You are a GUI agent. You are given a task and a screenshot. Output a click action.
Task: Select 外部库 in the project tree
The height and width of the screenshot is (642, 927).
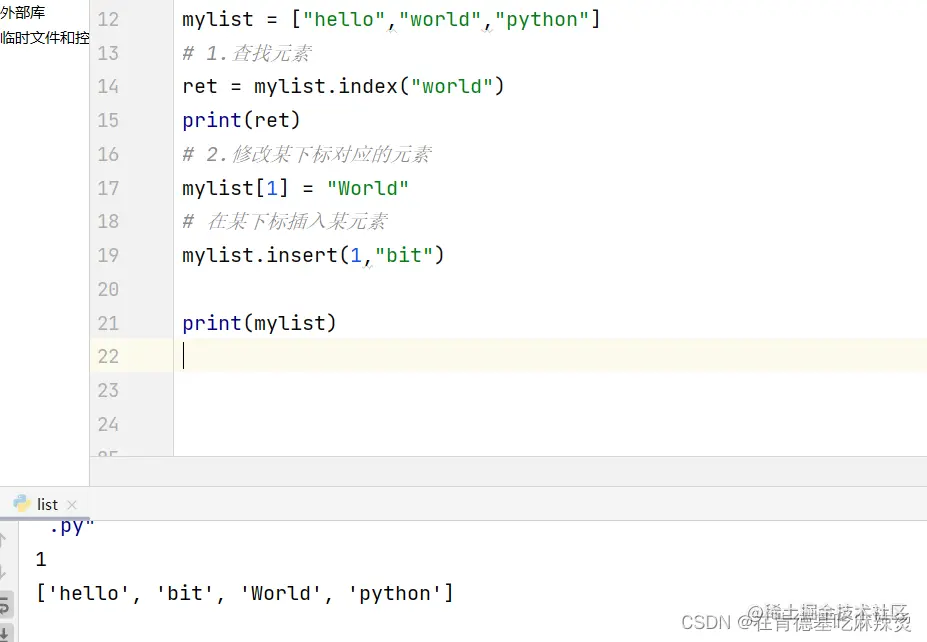[22, 12]
